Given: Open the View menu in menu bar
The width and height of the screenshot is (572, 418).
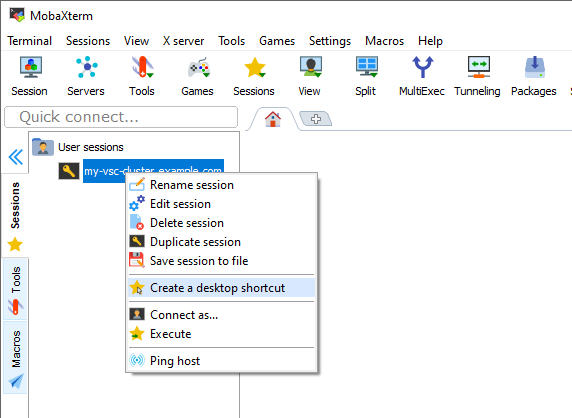Looking at the screenshot, I should pyautogui.click(x=136, y=41).
